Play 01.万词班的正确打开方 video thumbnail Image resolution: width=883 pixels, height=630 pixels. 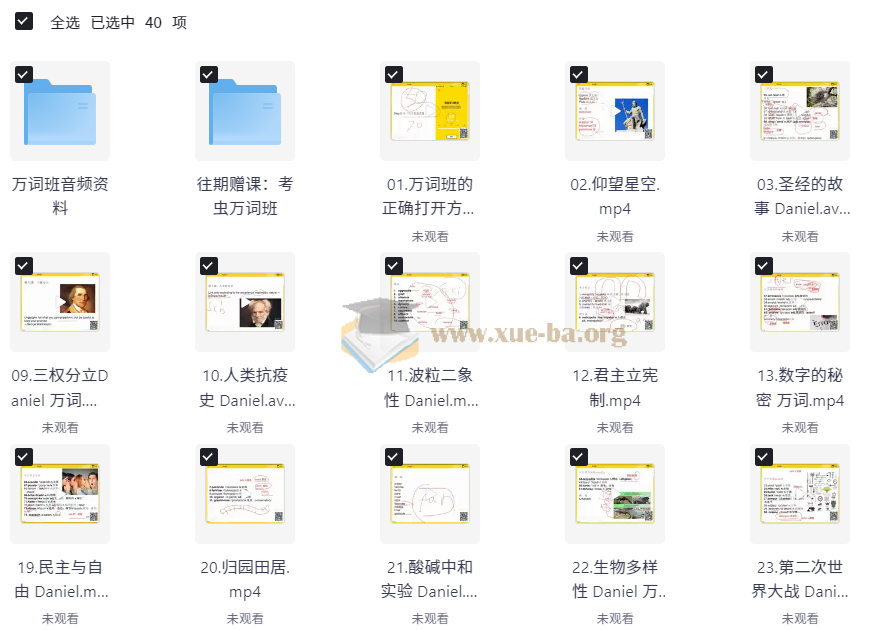pyautogui.click(x=430, y=111)
